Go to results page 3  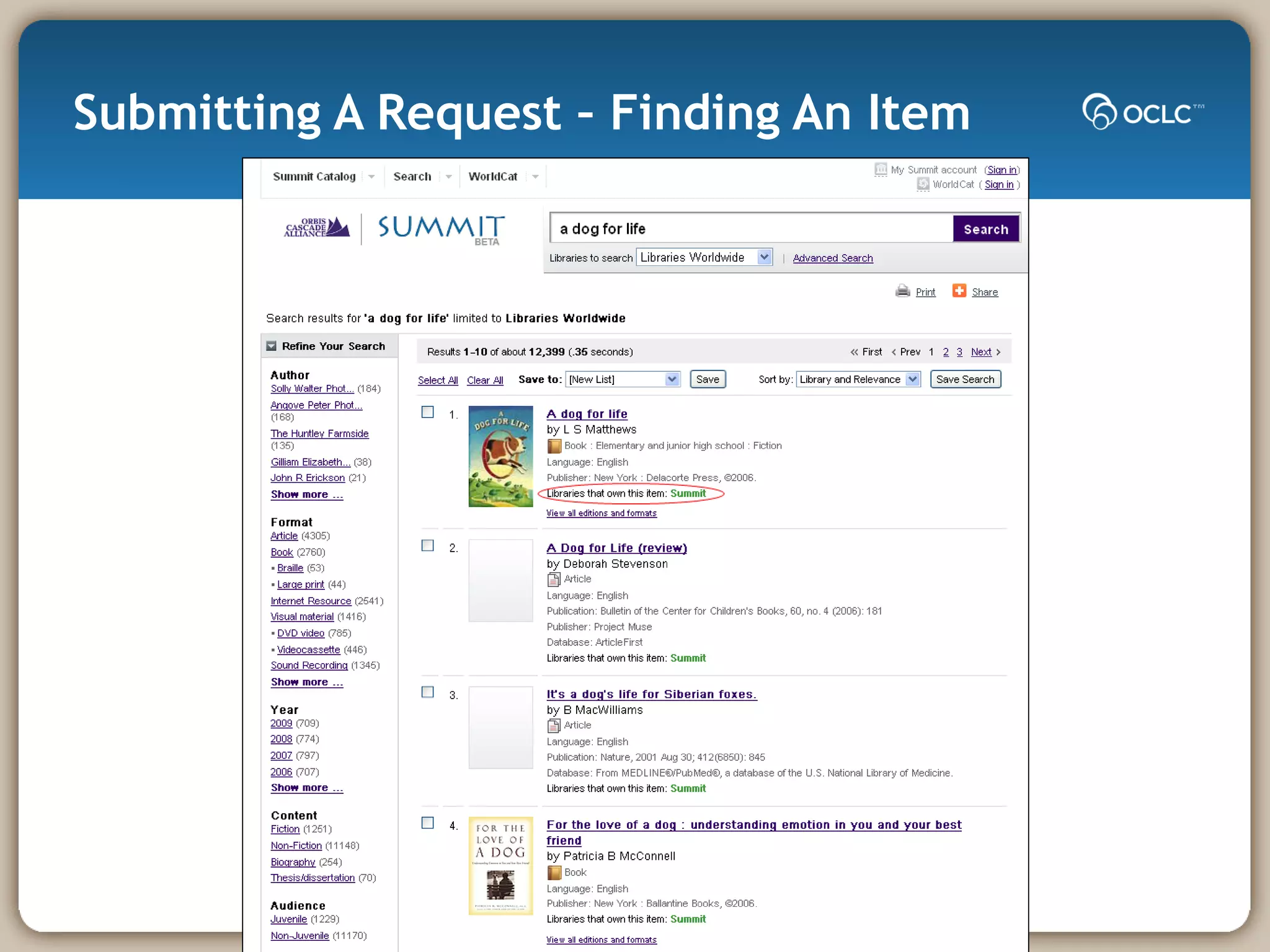pyautogui.click(x=959, y=352)
